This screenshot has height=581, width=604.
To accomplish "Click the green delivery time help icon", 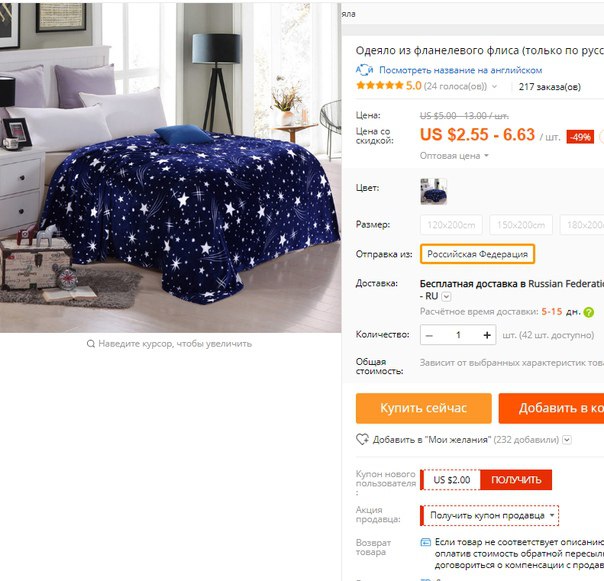I will 589,312.
